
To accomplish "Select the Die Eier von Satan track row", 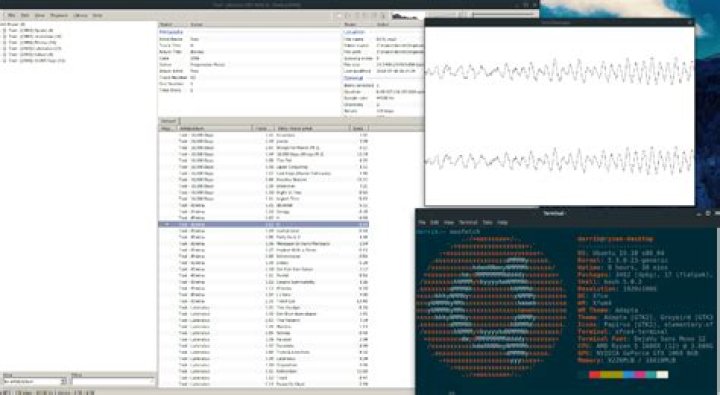I will pos(264,269).
